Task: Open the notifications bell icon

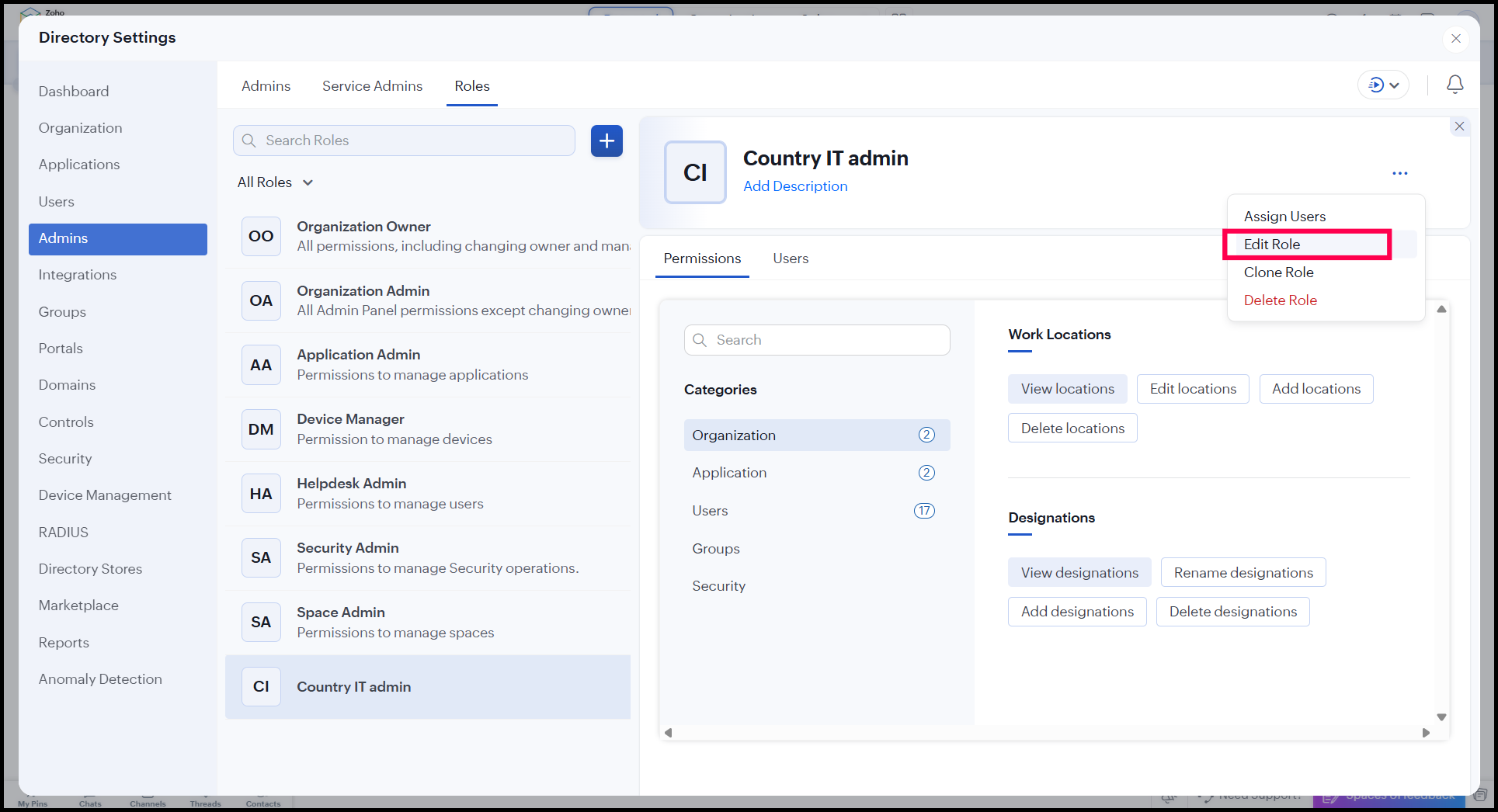Action: [1455, 85]
